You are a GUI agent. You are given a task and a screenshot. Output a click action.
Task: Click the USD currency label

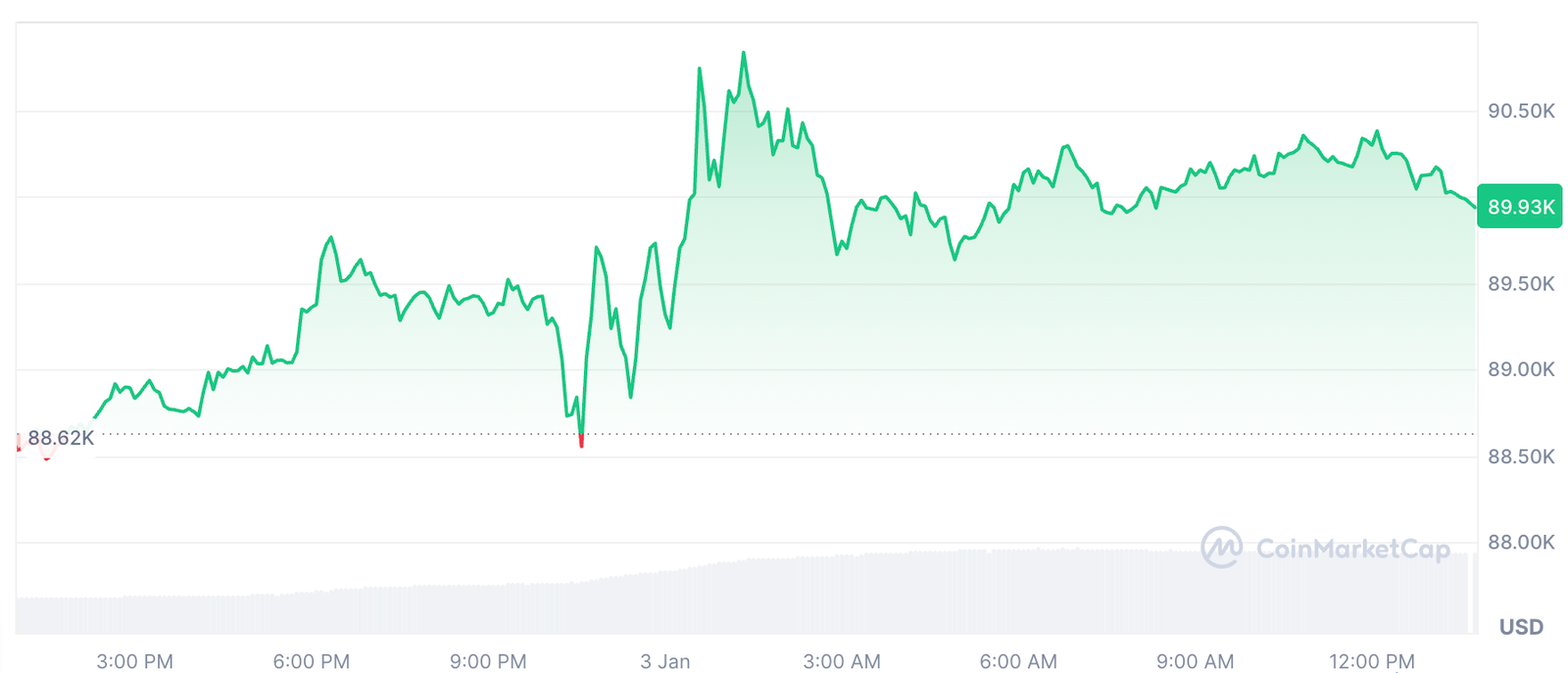point(1521,627)
